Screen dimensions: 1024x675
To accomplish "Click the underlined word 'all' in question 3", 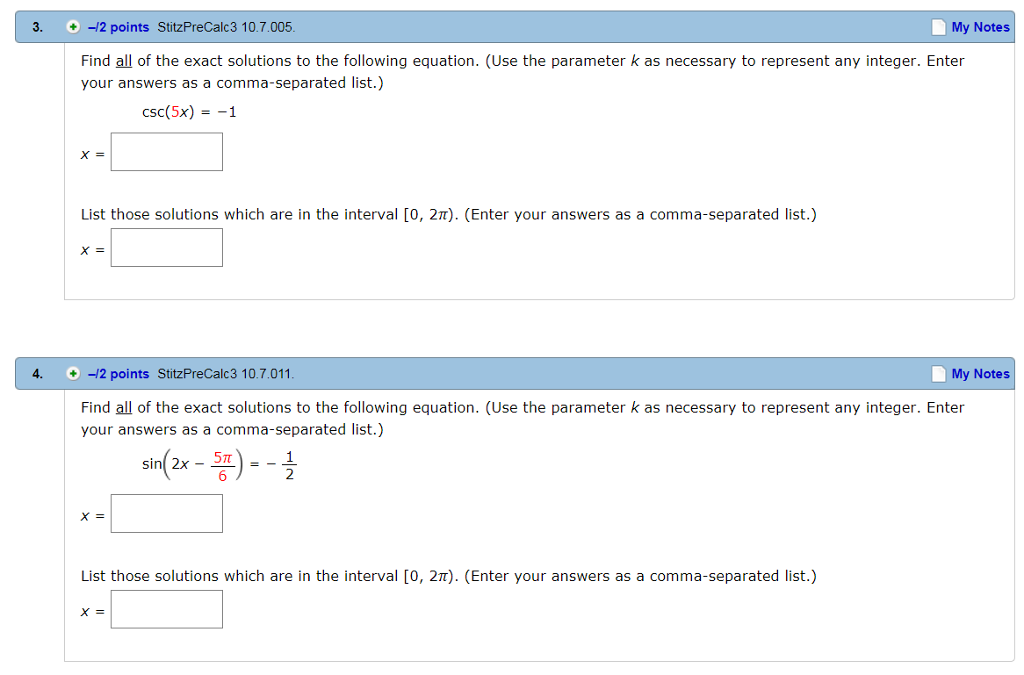I will (124, 61).
